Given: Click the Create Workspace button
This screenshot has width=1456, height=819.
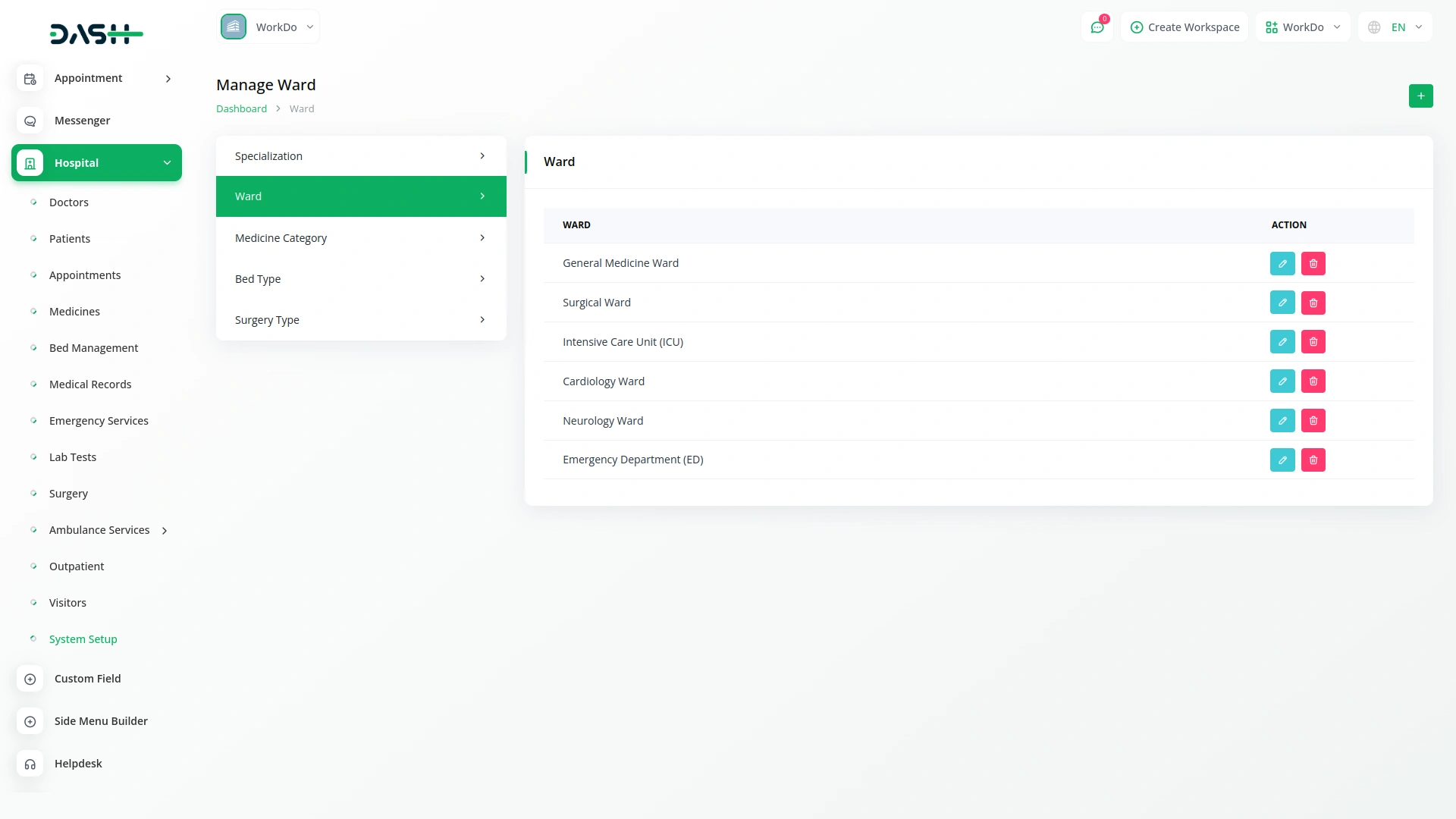Looking at the screenshot, I should point(1185,27).
